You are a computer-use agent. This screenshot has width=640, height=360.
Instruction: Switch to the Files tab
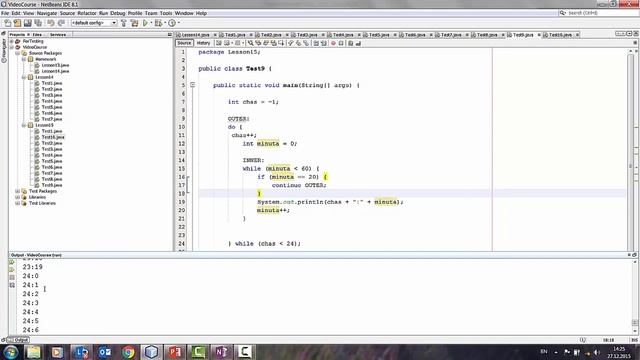pos(37,35)
